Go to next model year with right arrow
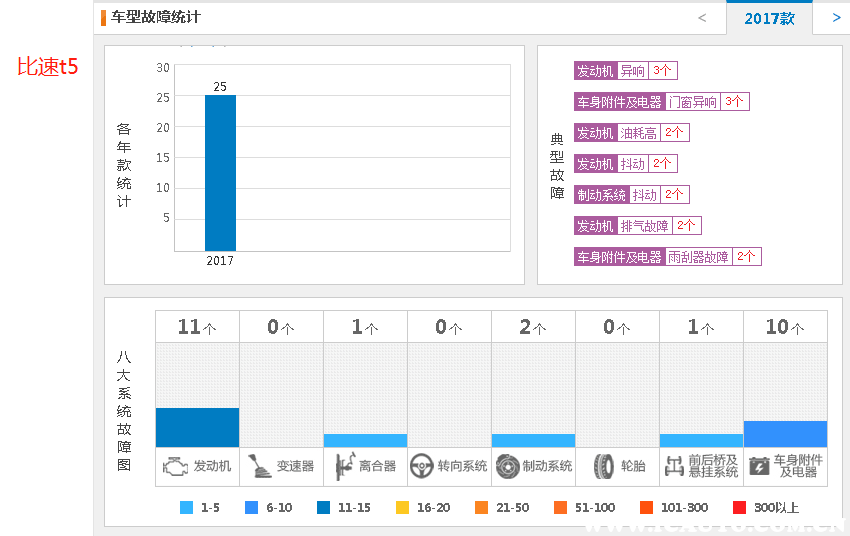This screenshot has width=850, height=536. [836, 18]
